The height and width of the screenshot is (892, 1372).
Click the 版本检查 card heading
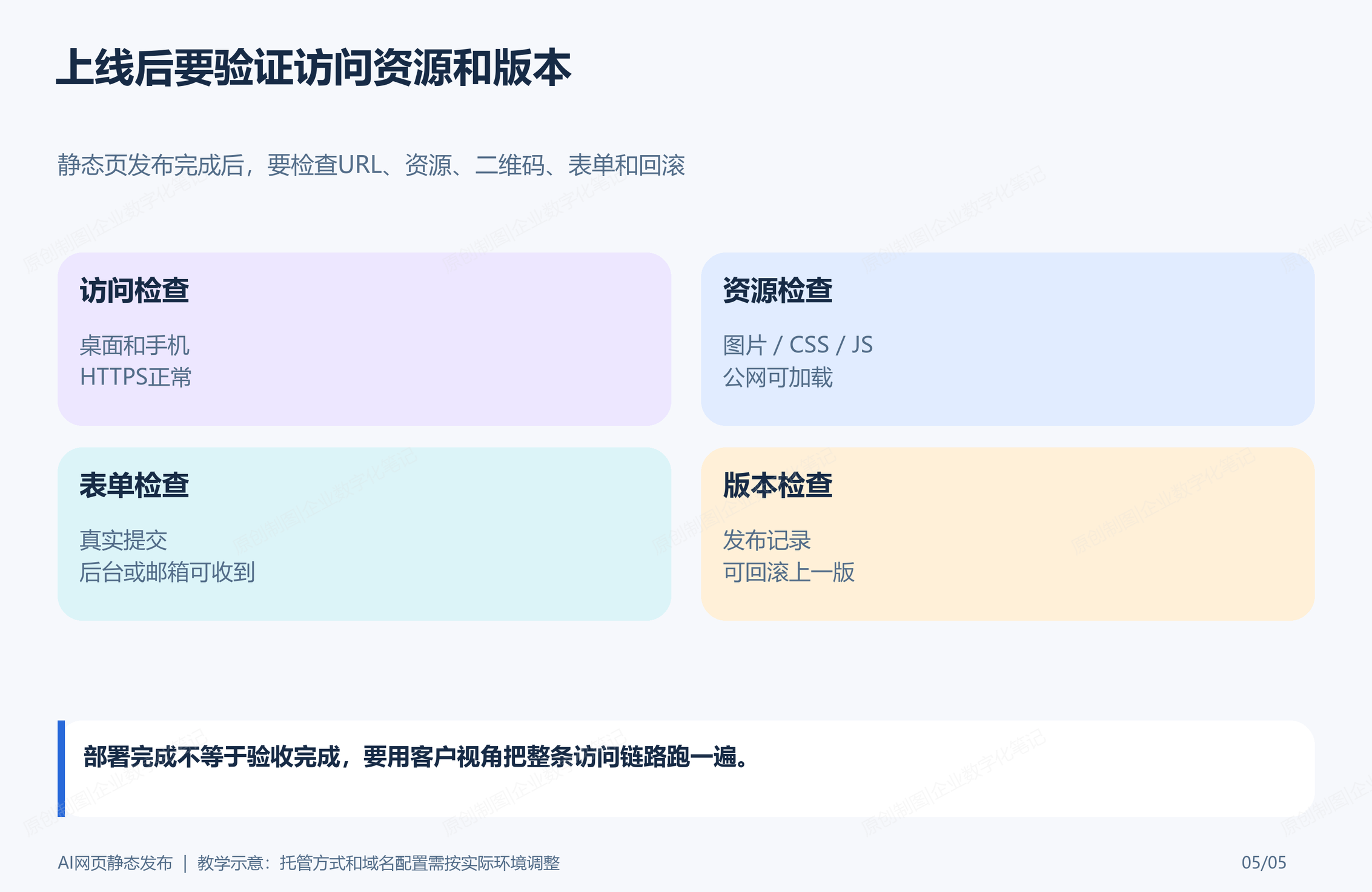point(778,485)
